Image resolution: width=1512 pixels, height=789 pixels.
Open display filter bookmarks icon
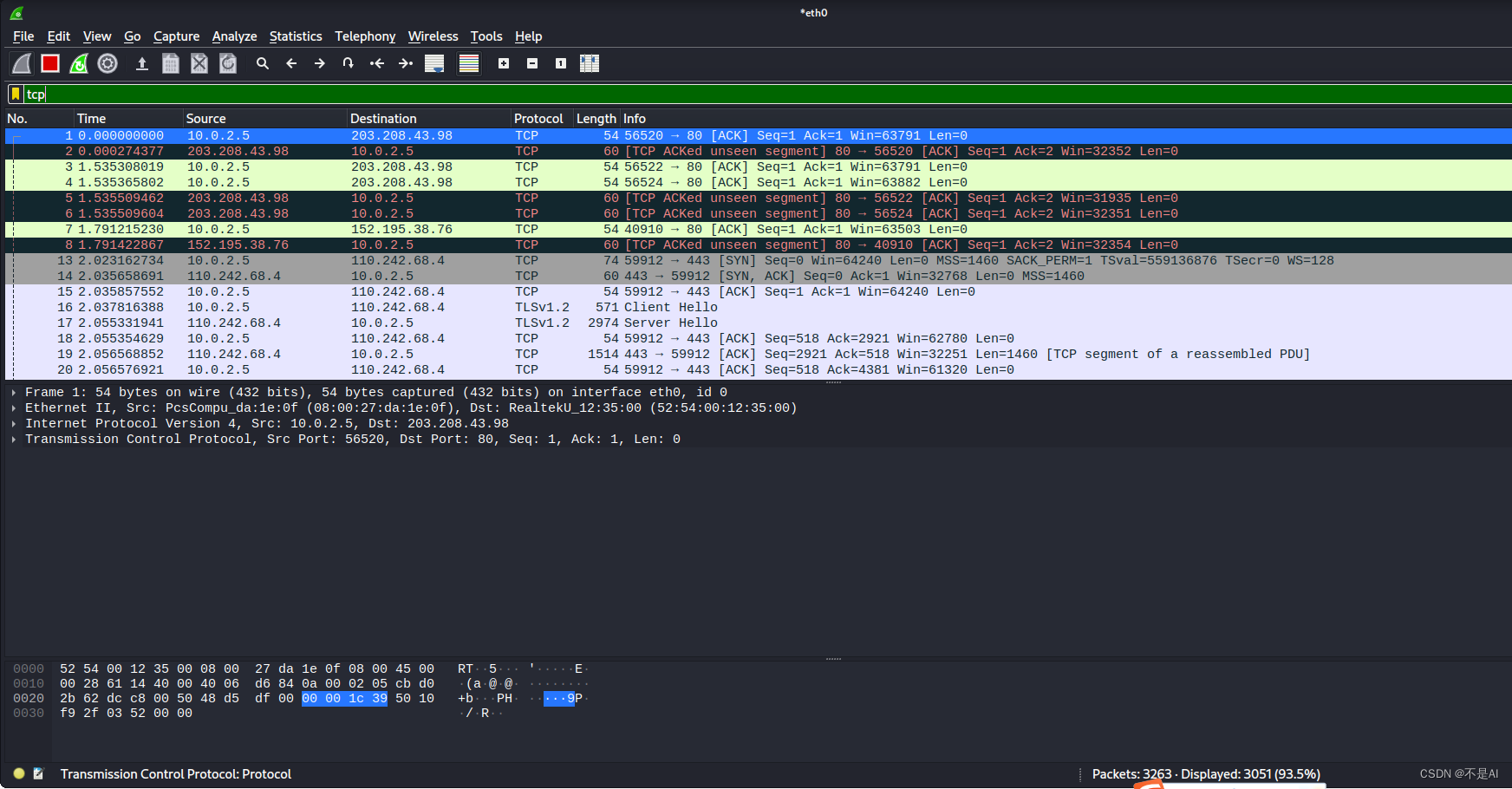click(16, 94)
